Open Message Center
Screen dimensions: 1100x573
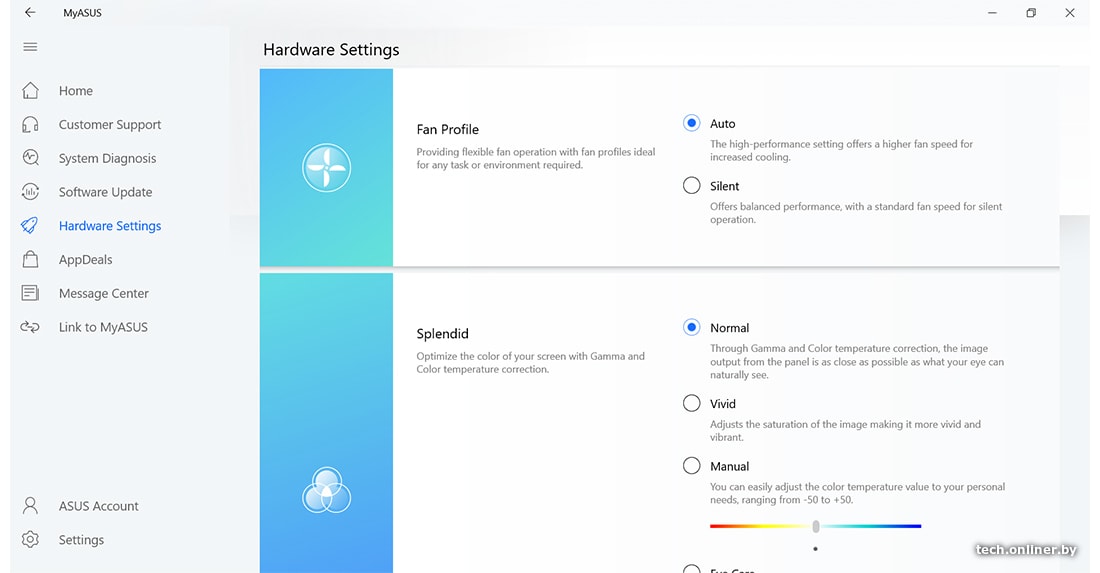tap(104, 293)
